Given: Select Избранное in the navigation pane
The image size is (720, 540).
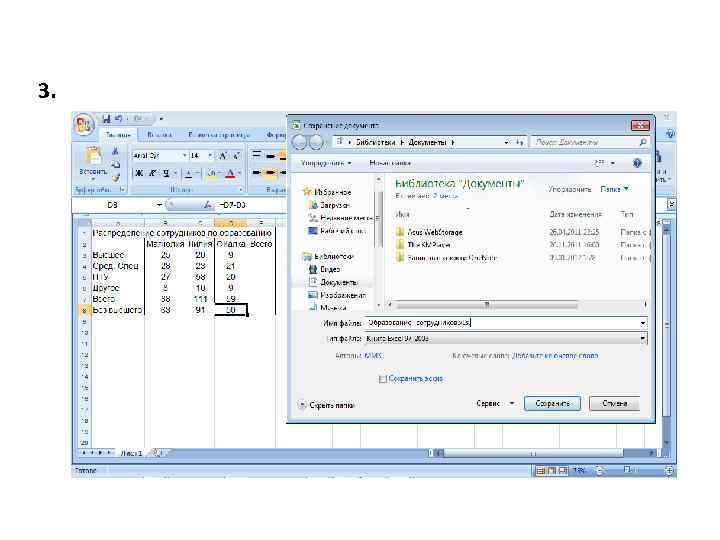Looking at the screenshot, I should (x=332, y=192).
